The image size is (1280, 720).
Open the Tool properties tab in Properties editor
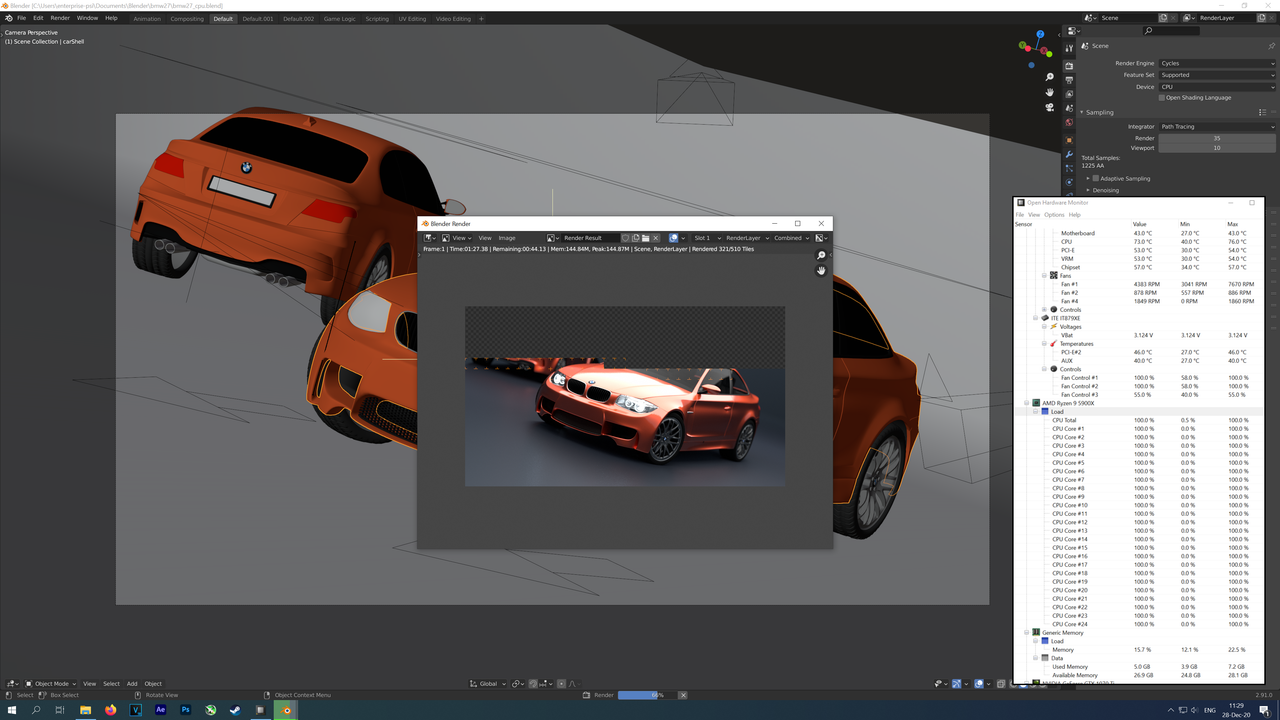1069,48
